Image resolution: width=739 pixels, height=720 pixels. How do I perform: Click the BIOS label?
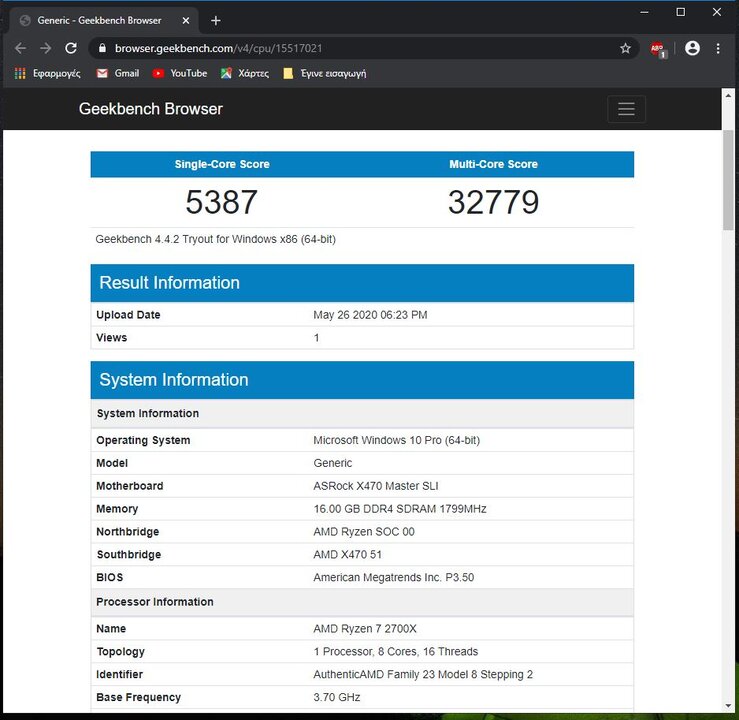point(109,577)
